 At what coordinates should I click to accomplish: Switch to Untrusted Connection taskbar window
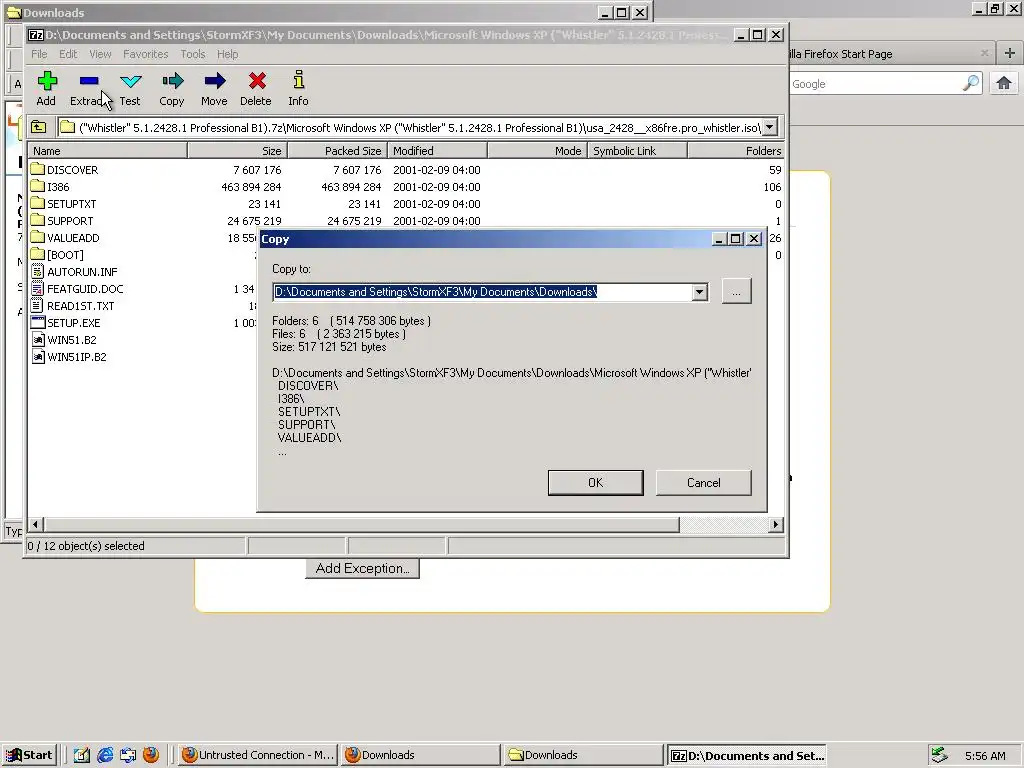258,755
